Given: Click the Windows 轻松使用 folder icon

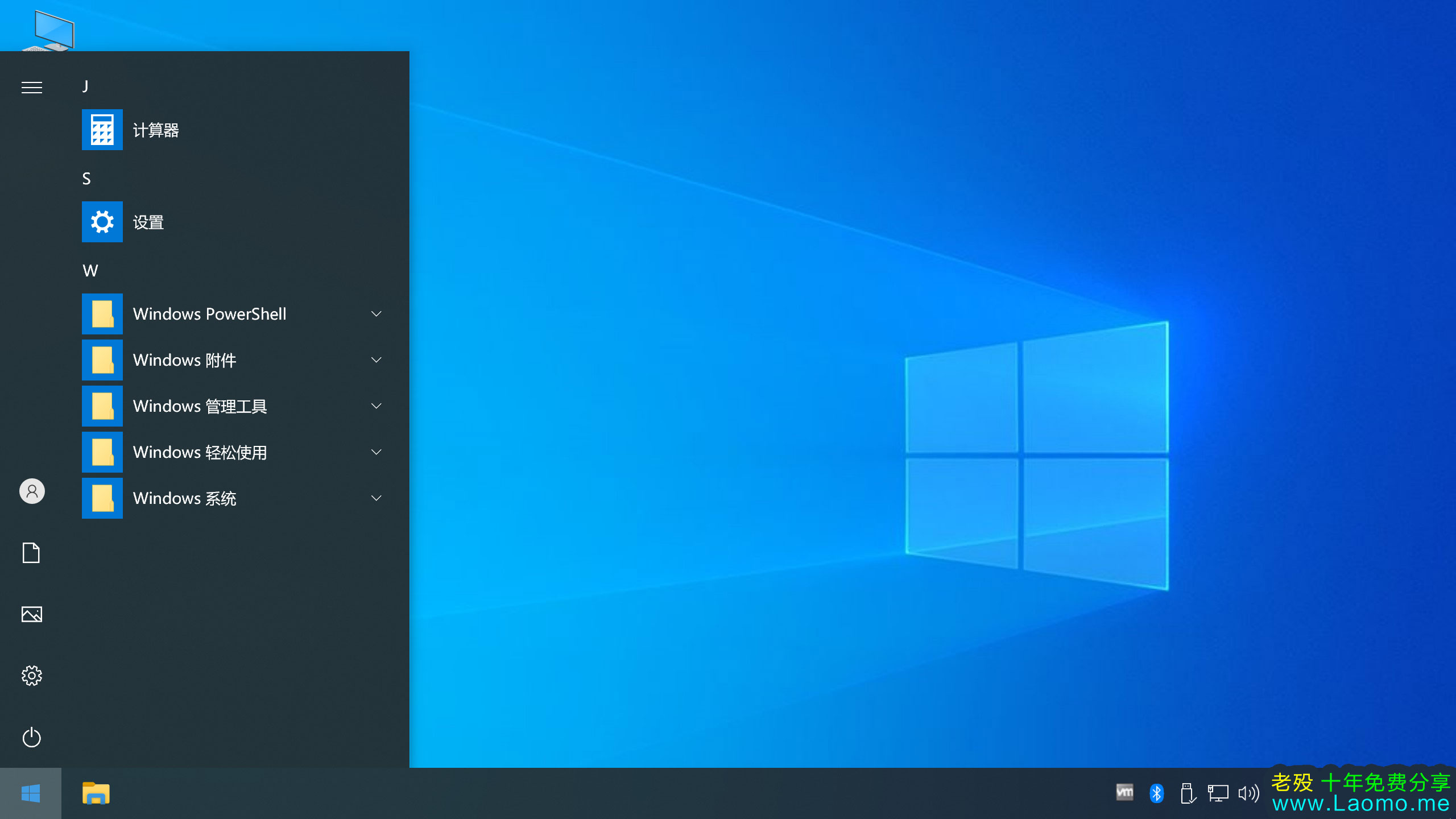Looking at the screenshot, I should coord(102,452).
